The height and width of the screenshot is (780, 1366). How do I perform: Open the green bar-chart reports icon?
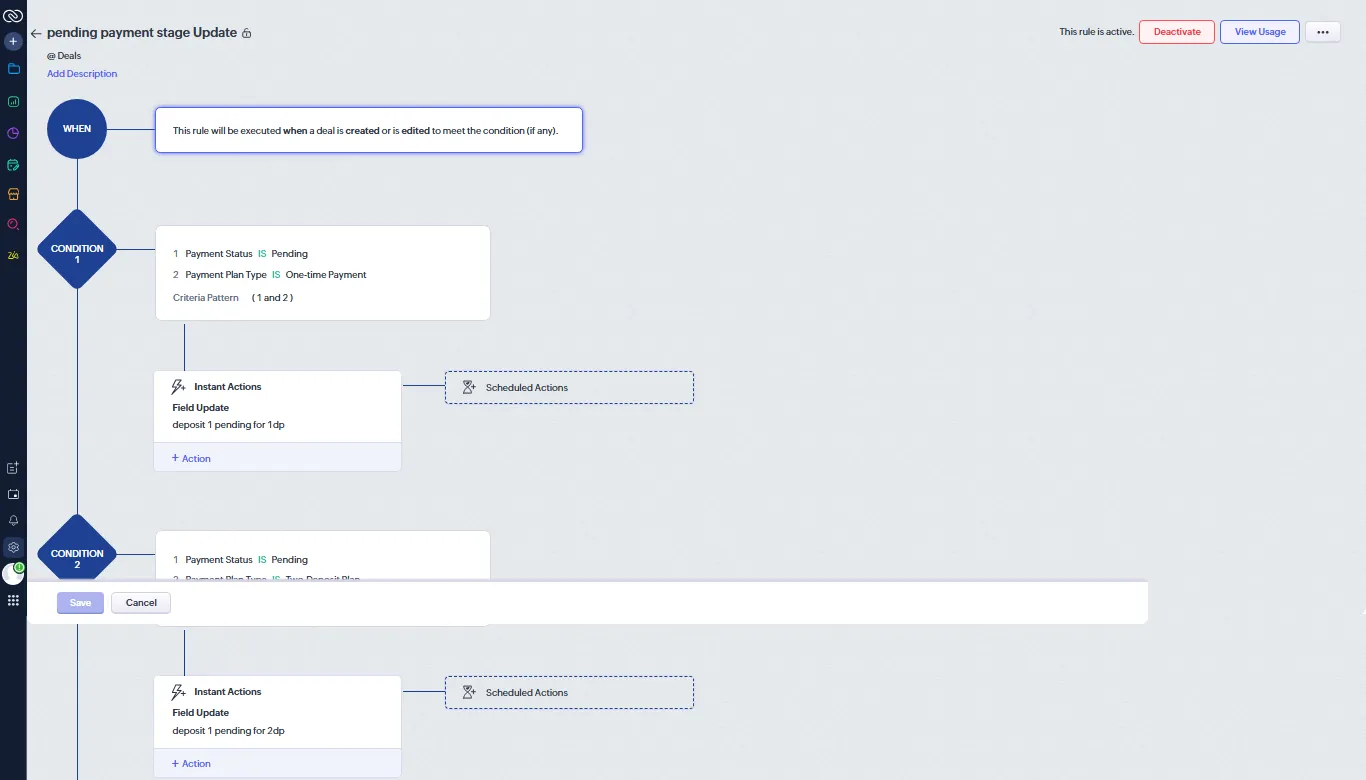(x=13, y=101)
